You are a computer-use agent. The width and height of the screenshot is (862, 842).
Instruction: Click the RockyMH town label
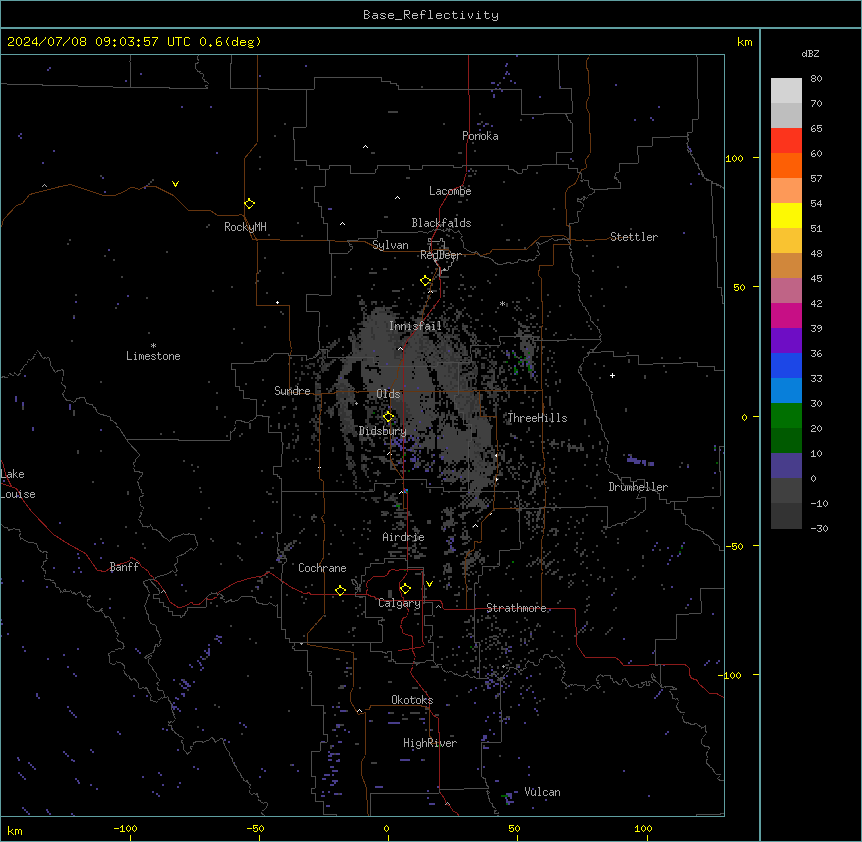click(245, 227)
